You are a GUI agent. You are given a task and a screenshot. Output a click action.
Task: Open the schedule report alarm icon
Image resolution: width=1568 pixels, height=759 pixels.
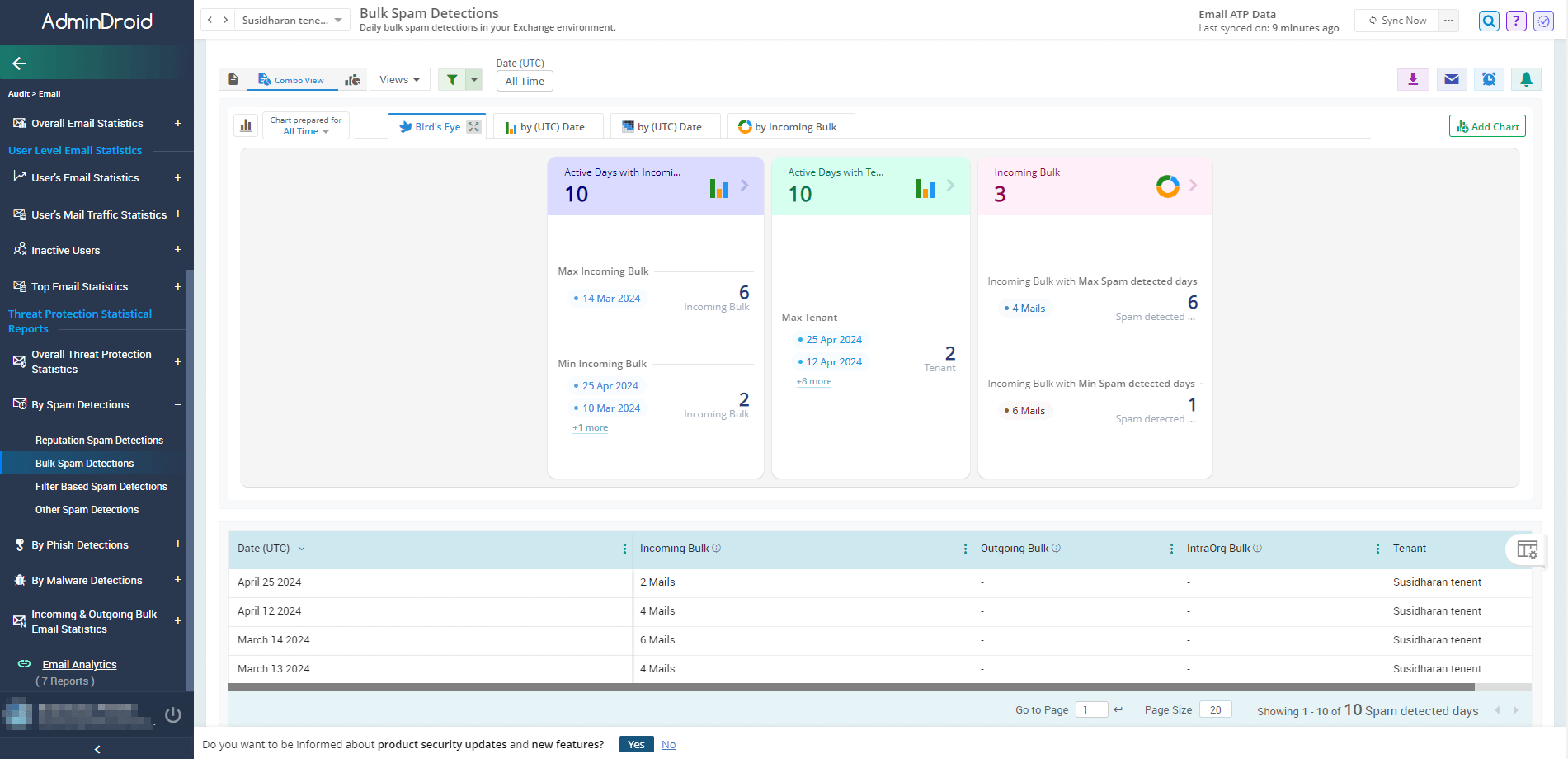1489,79
